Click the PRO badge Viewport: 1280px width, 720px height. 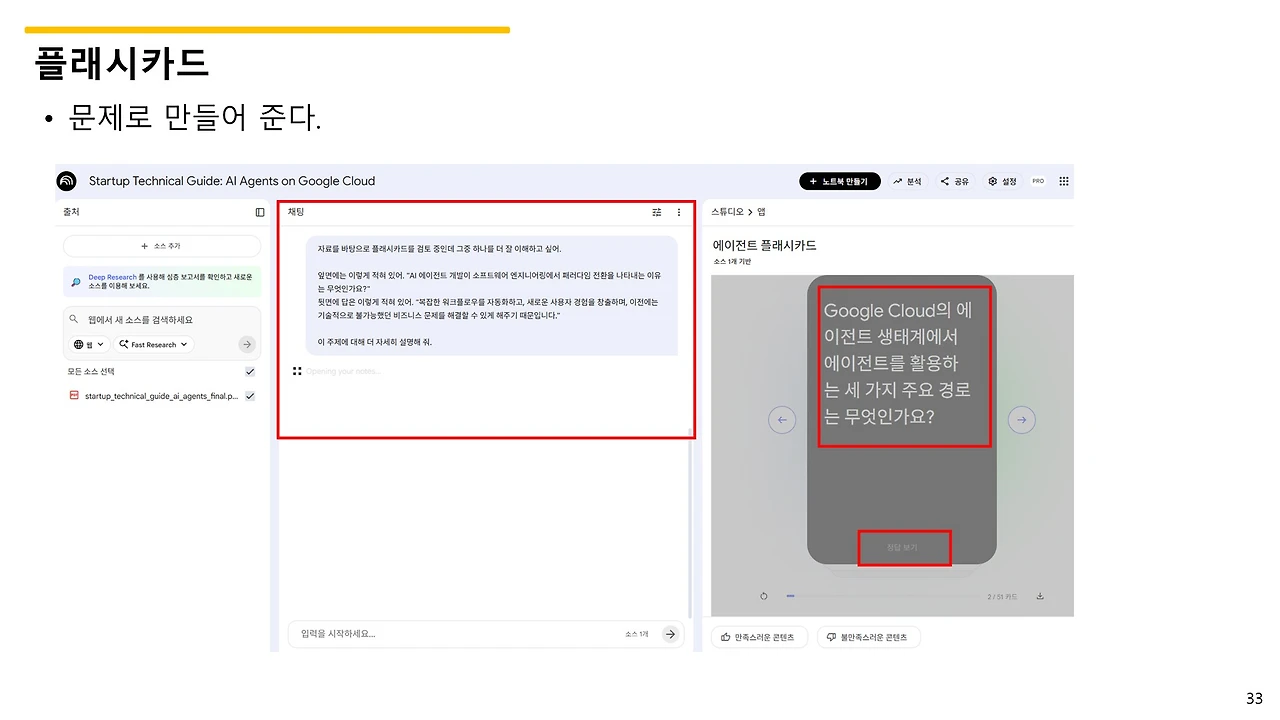tap(1038, 181)
